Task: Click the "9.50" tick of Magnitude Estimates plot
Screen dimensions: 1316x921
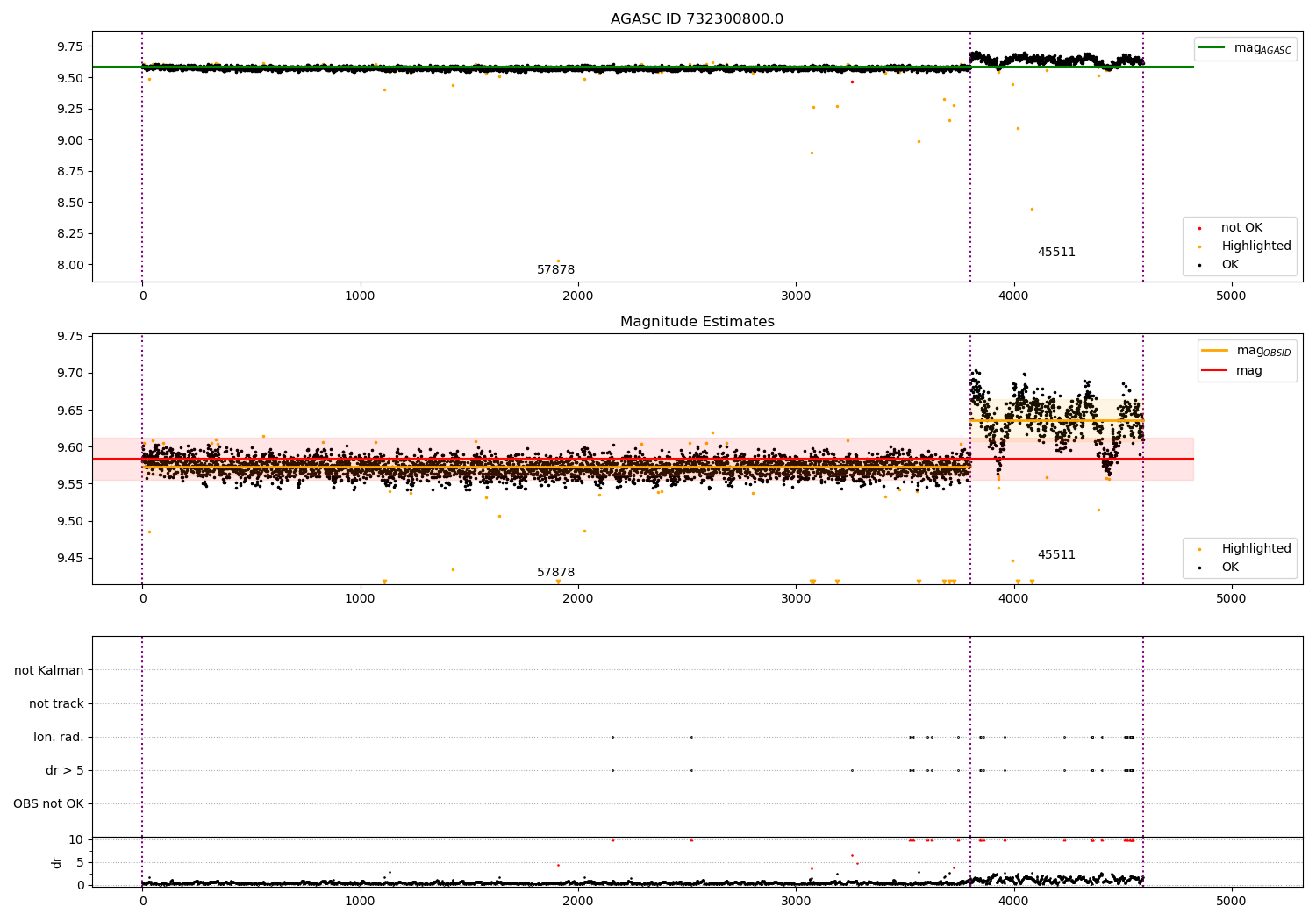Action: [x=72, y=521]
